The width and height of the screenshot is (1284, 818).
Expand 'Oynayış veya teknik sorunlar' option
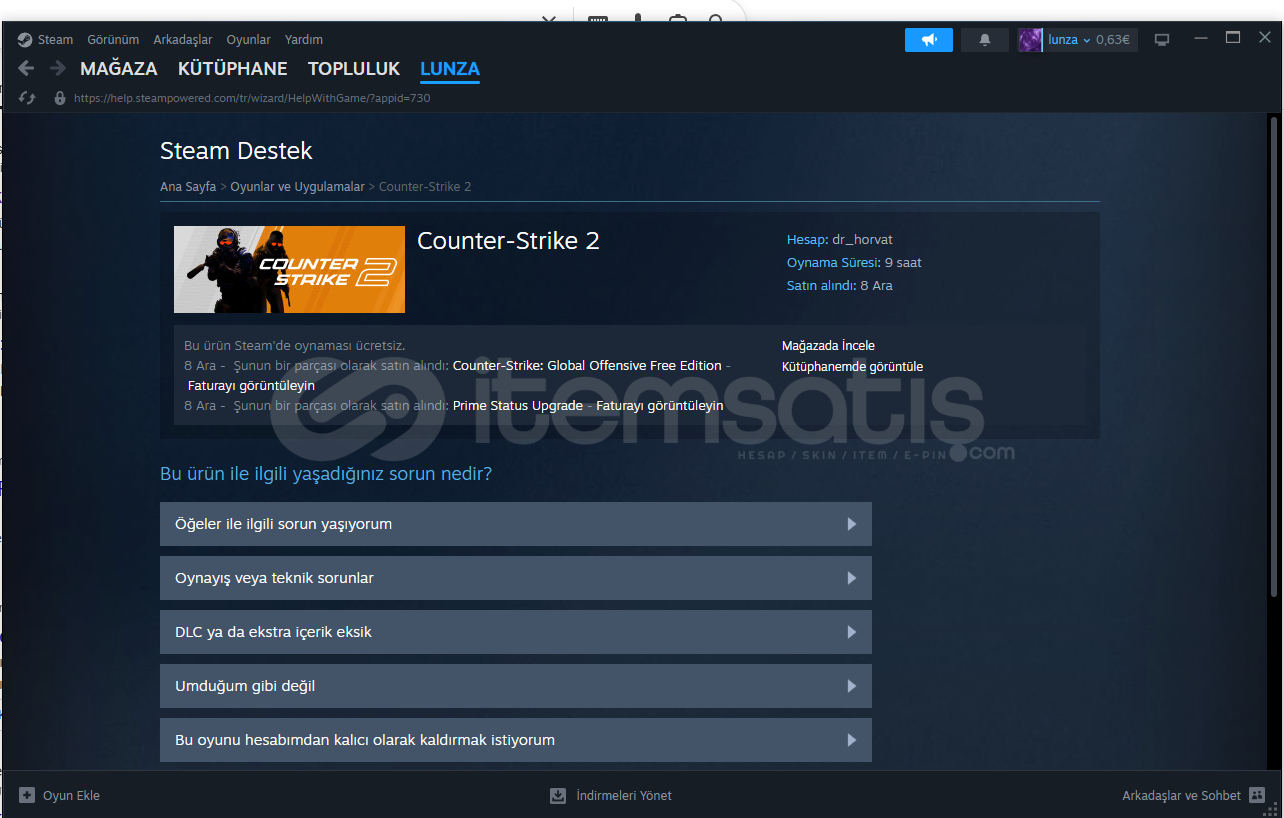click(x=516, y=578)
